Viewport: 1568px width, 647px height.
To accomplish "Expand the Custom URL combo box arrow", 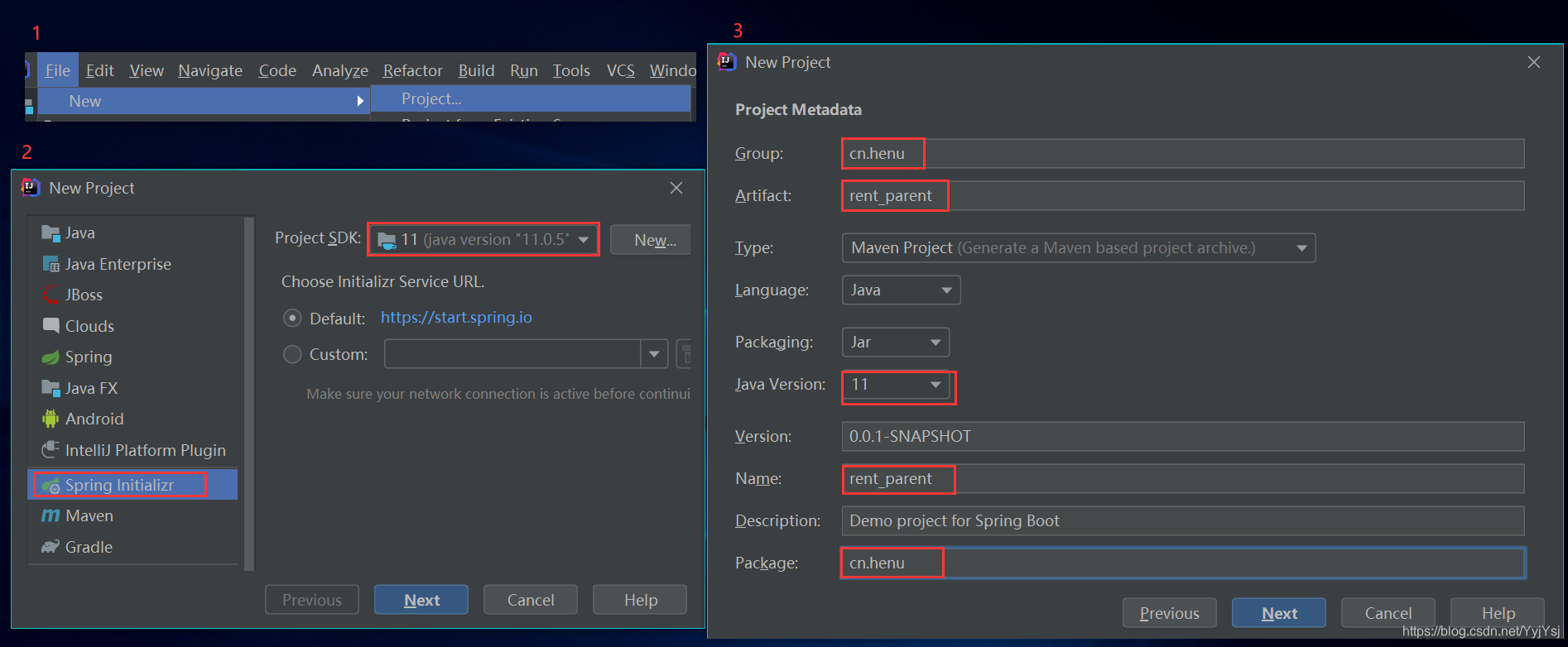I will (x=654, y=354).
